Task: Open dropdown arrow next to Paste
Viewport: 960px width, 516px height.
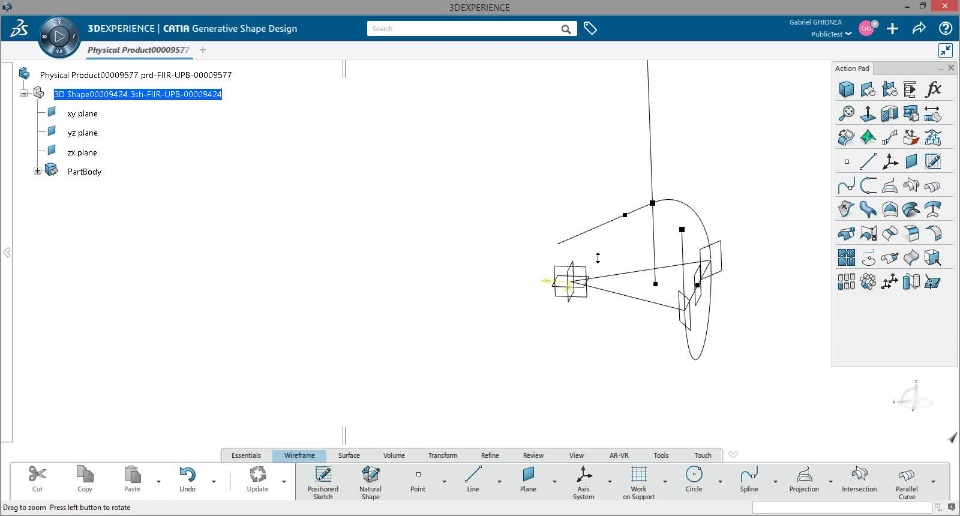Action: pyautogui.click(x=159, y=482)
